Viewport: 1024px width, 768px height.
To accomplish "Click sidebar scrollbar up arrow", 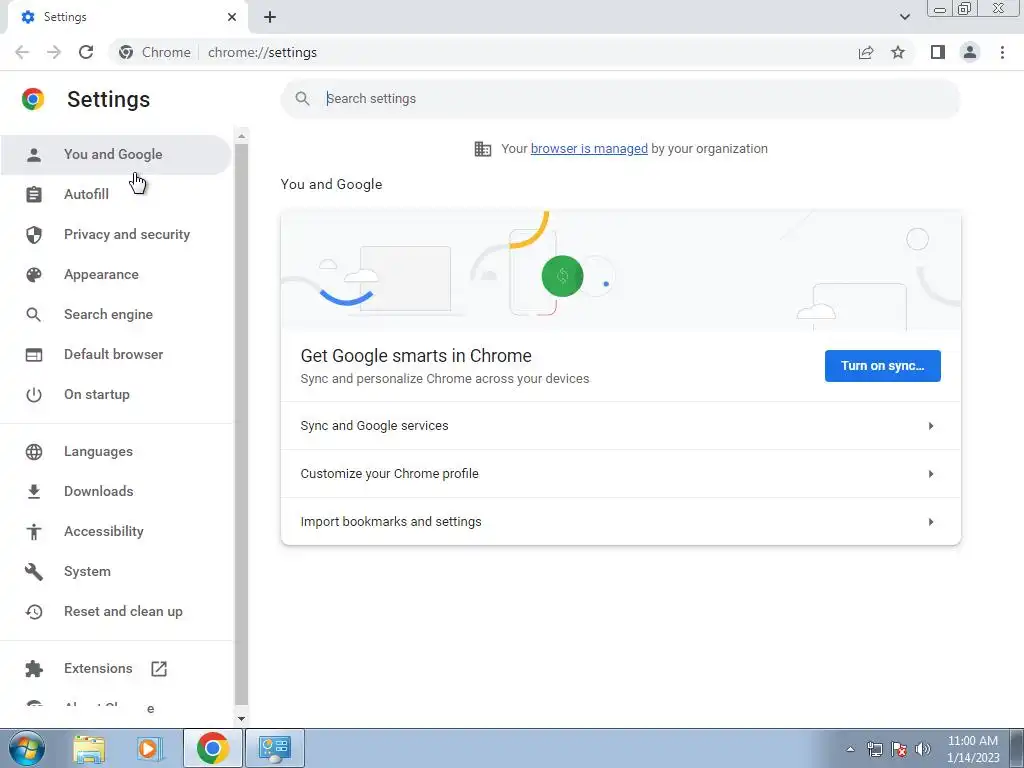I will point(241,136).
